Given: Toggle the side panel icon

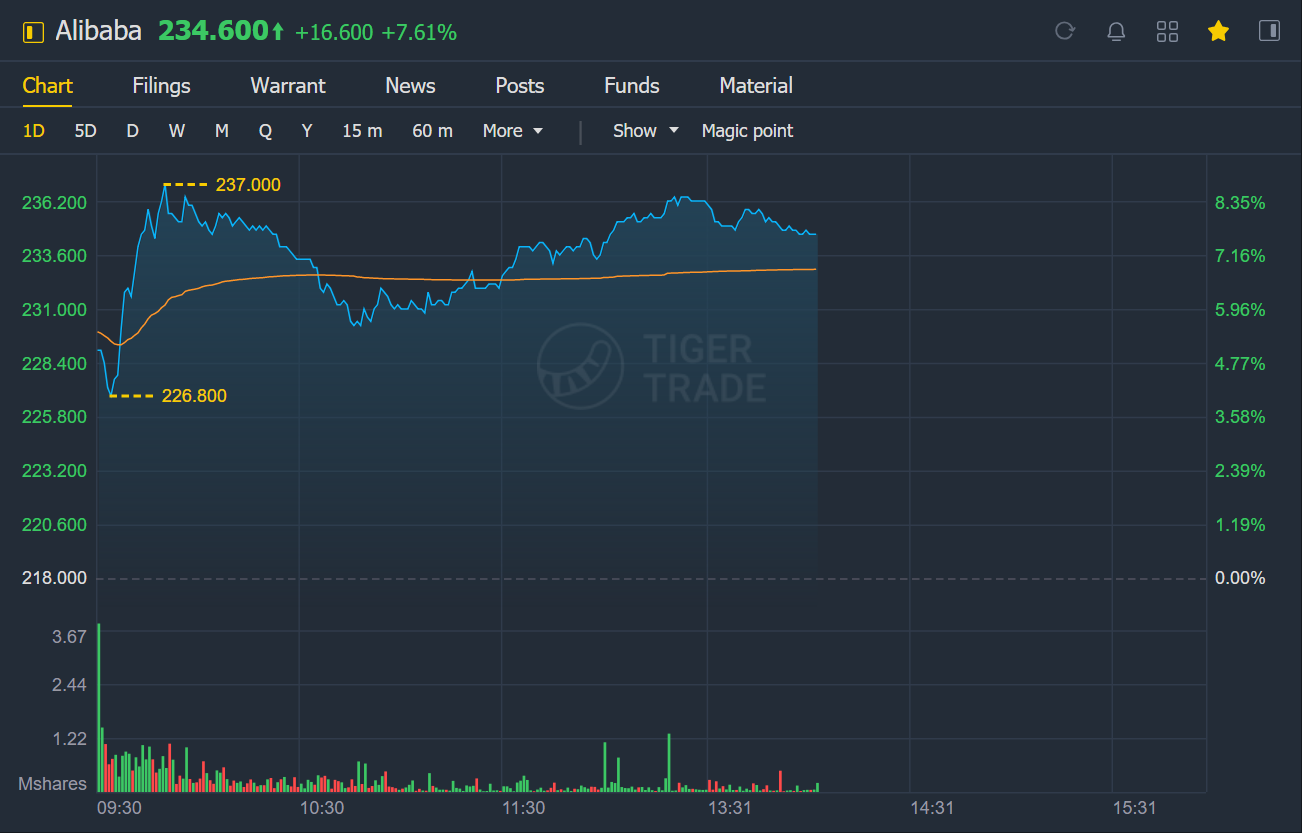Looking at the screenshot, I should (x=1269, y=31).
